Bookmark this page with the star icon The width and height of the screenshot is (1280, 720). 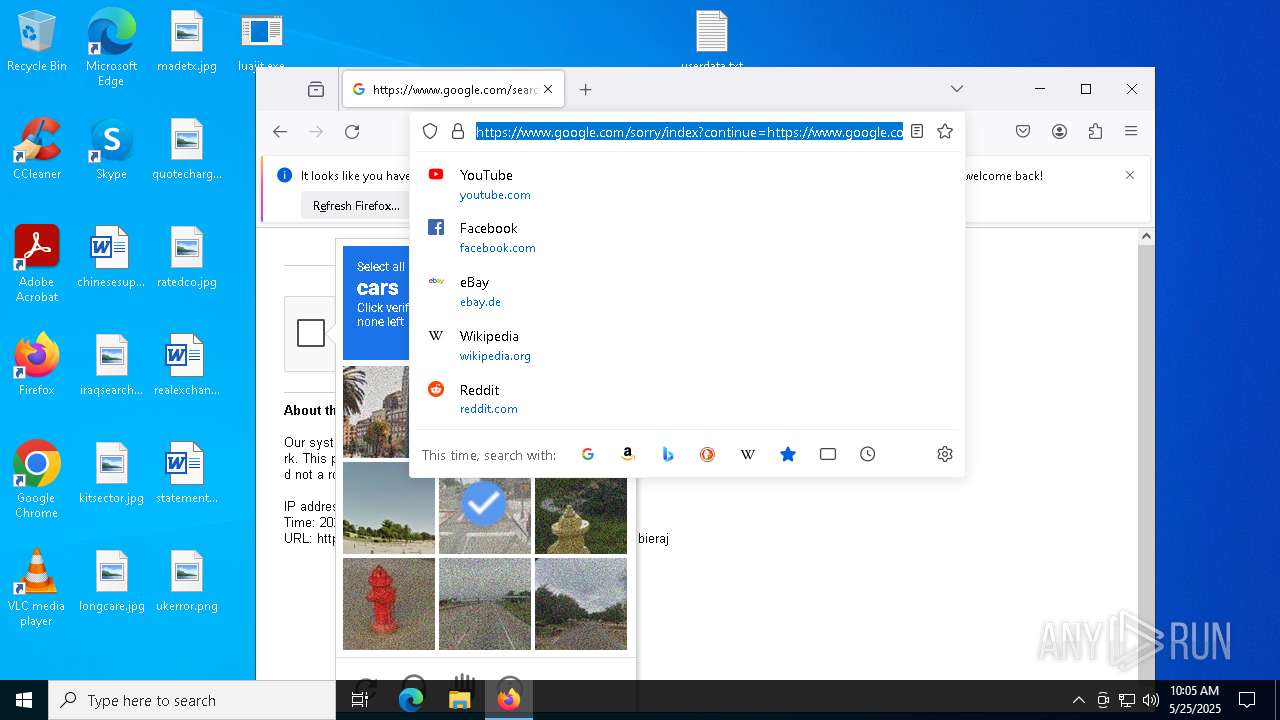click(945, 131)
